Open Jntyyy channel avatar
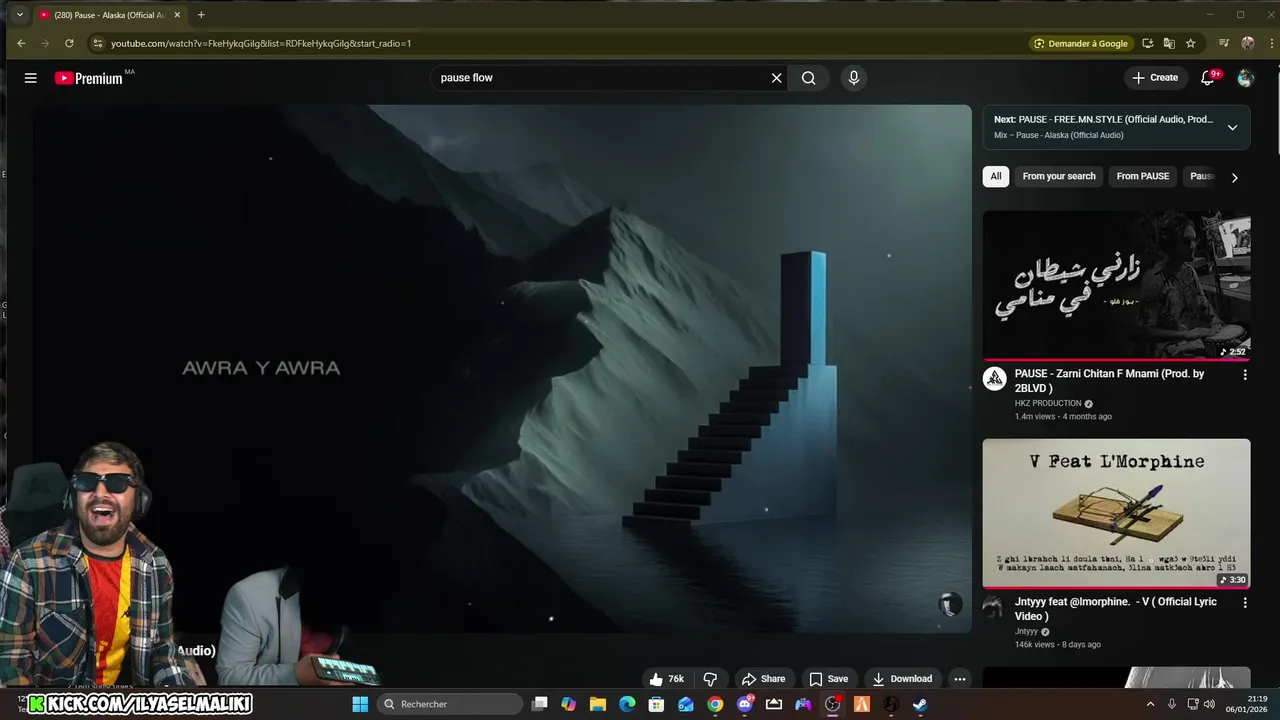This screenshot has height=720, width=1280. pyautogui.click(x=993, y=607)
